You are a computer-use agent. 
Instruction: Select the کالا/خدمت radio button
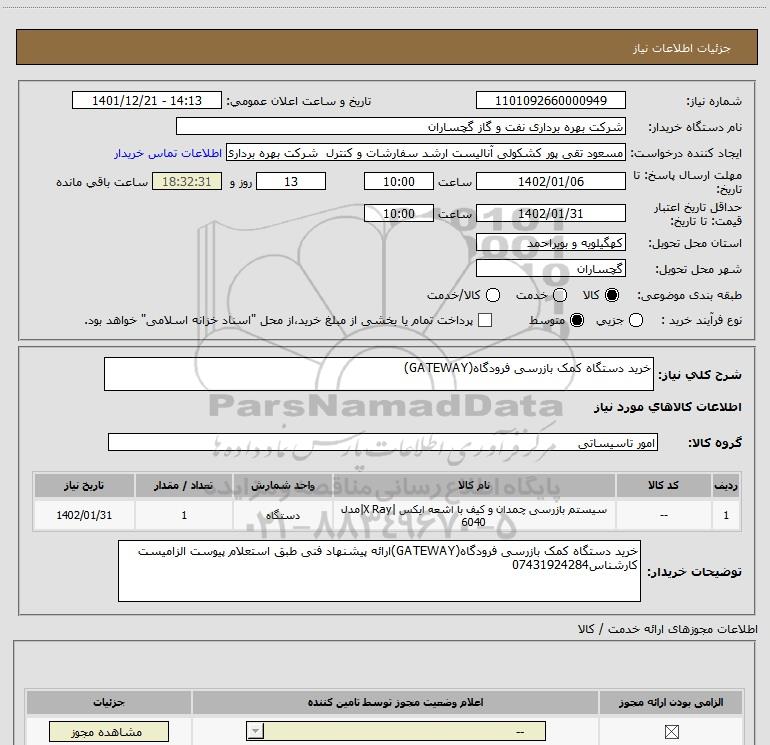click(x=493, y=295)
